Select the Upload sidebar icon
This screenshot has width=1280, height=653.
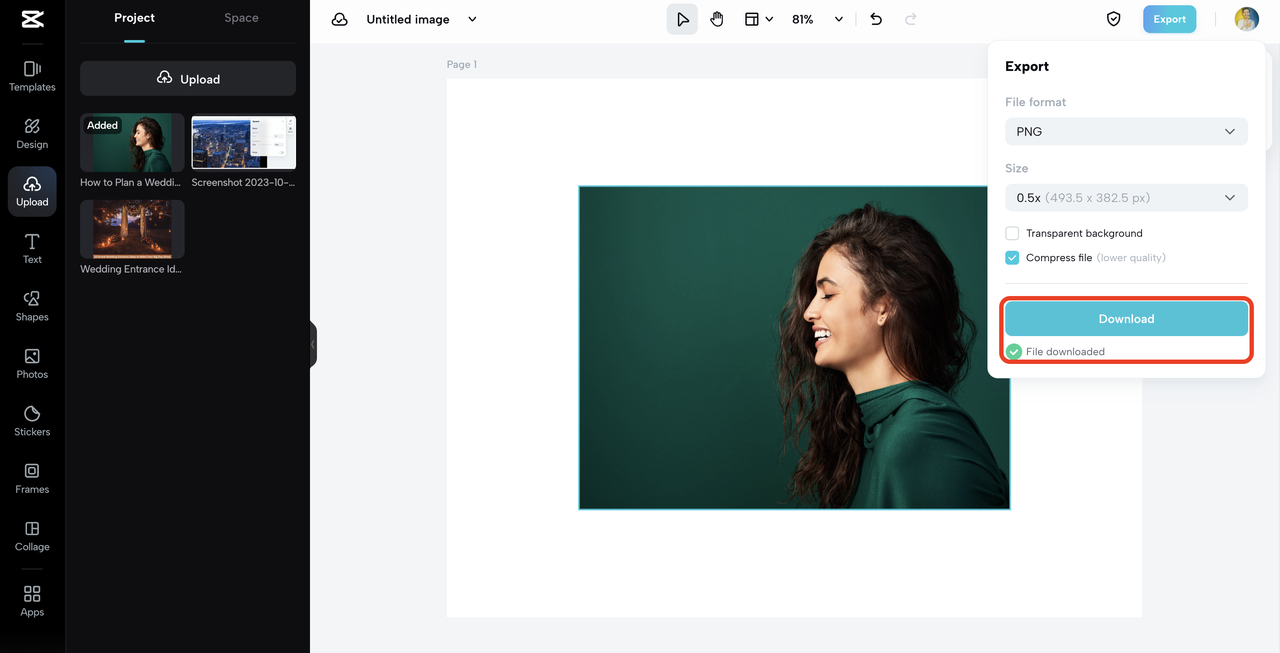pos(32,191)
